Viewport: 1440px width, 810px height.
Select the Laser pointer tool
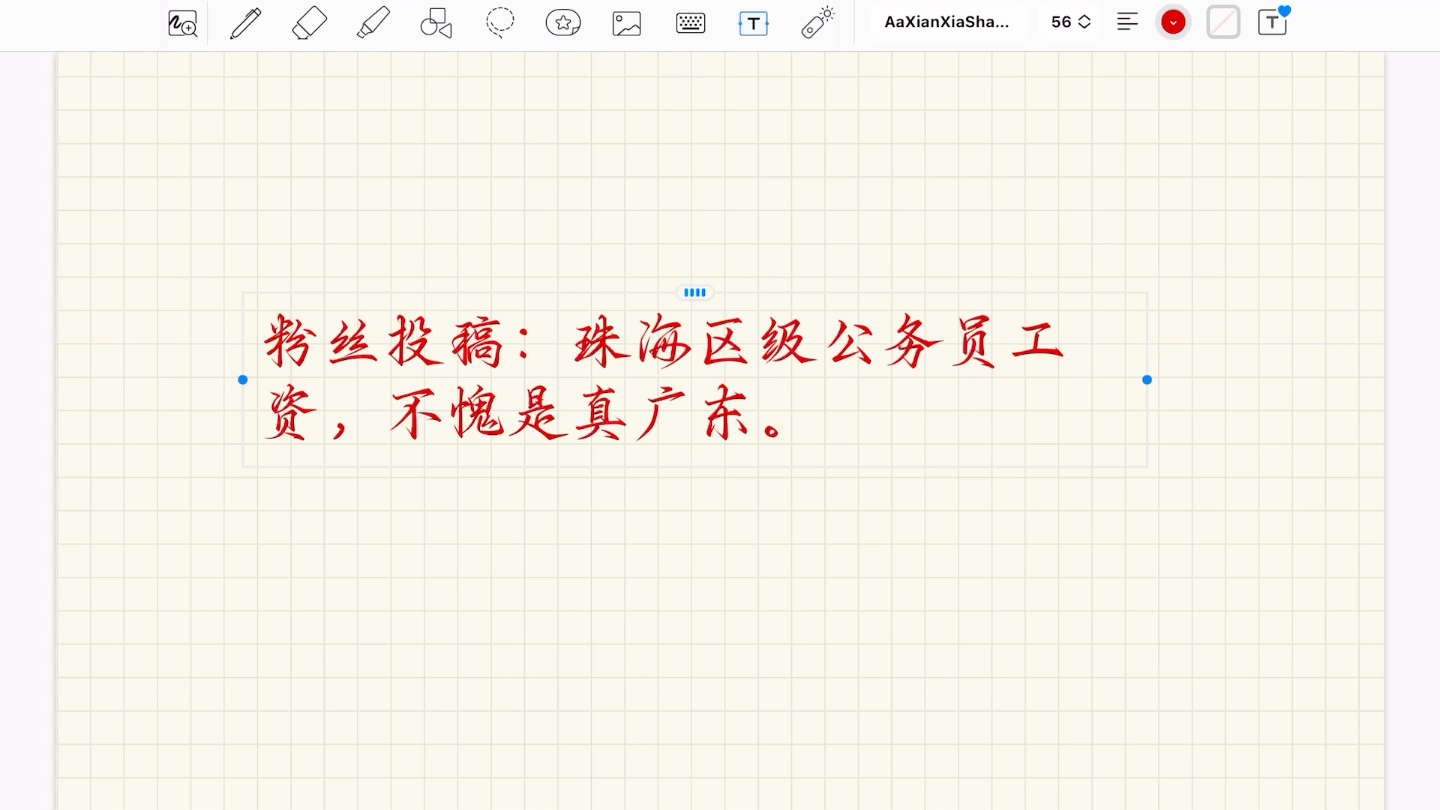coord(818,22)
